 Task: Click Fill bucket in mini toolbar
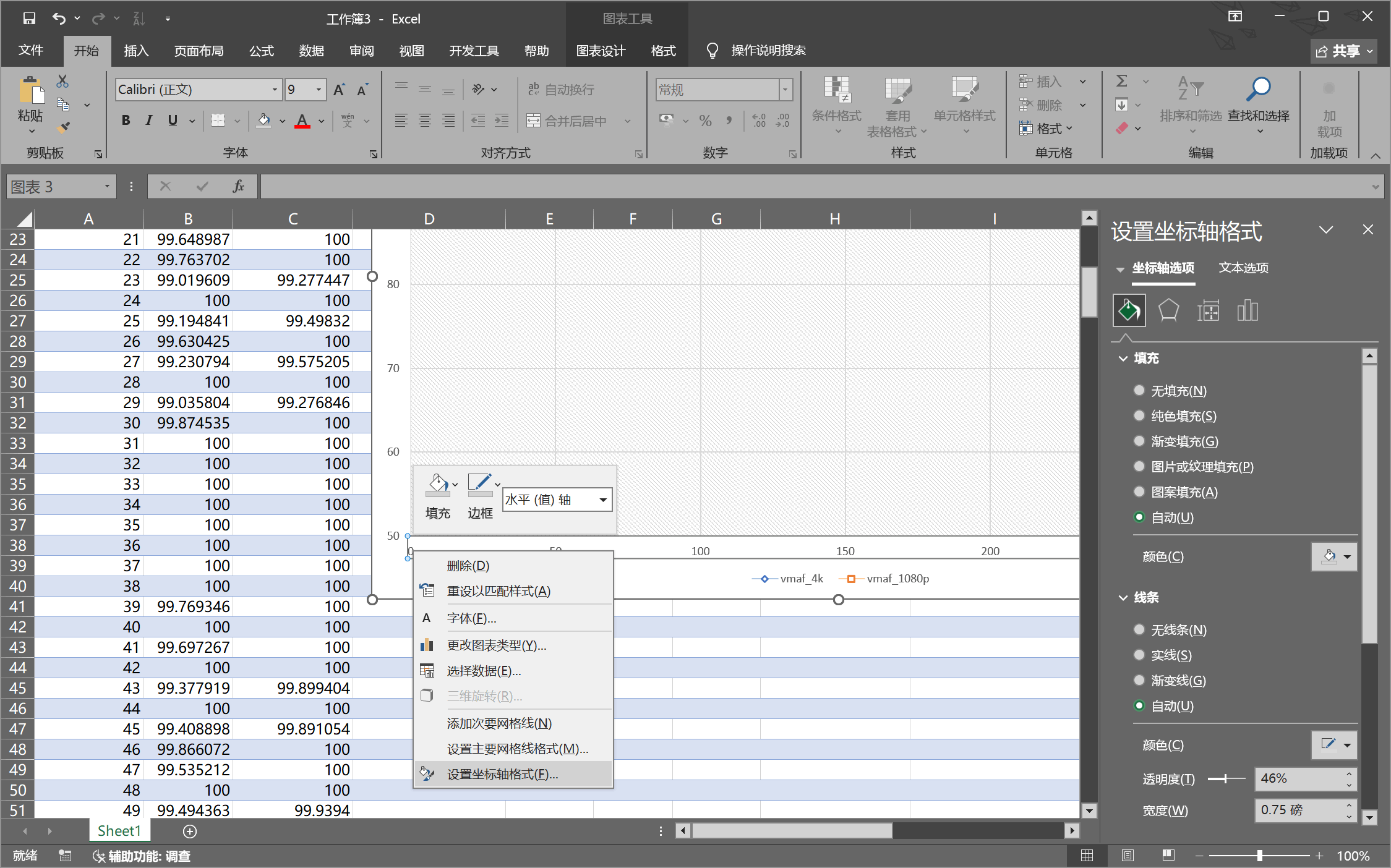[437, 485]
